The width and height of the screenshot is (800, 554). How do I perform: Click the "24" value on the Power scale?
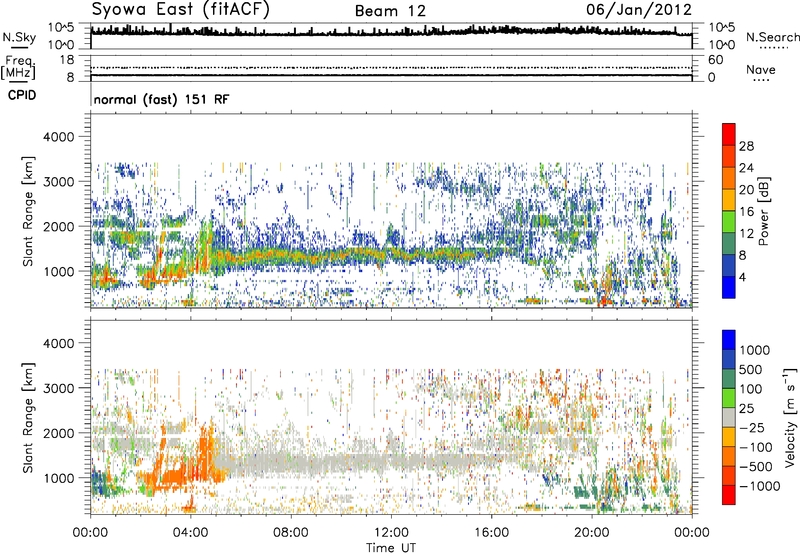click(746, 168)
